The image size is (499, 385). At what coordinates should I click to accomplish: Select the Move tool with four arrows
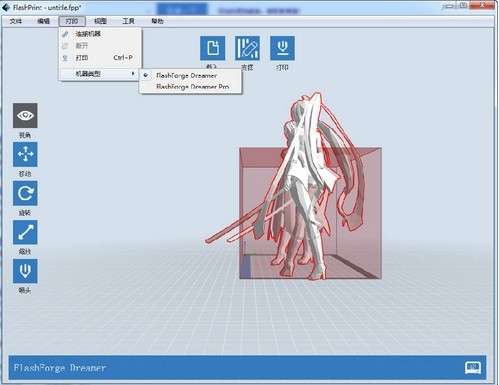pyautogui.click(x=25, y=154)
